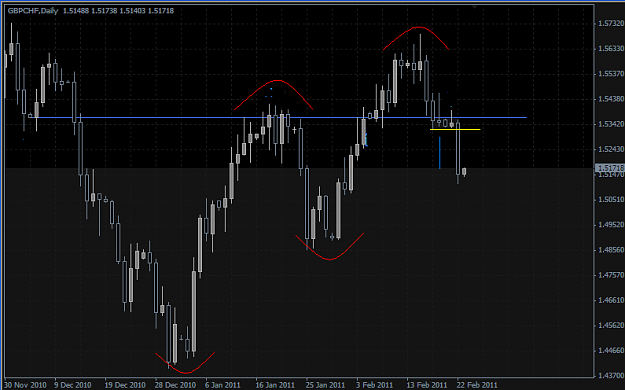Click the 13 Feb 2011 date label
The height and width of the screenshot is (390, 625).
point(427,385)
